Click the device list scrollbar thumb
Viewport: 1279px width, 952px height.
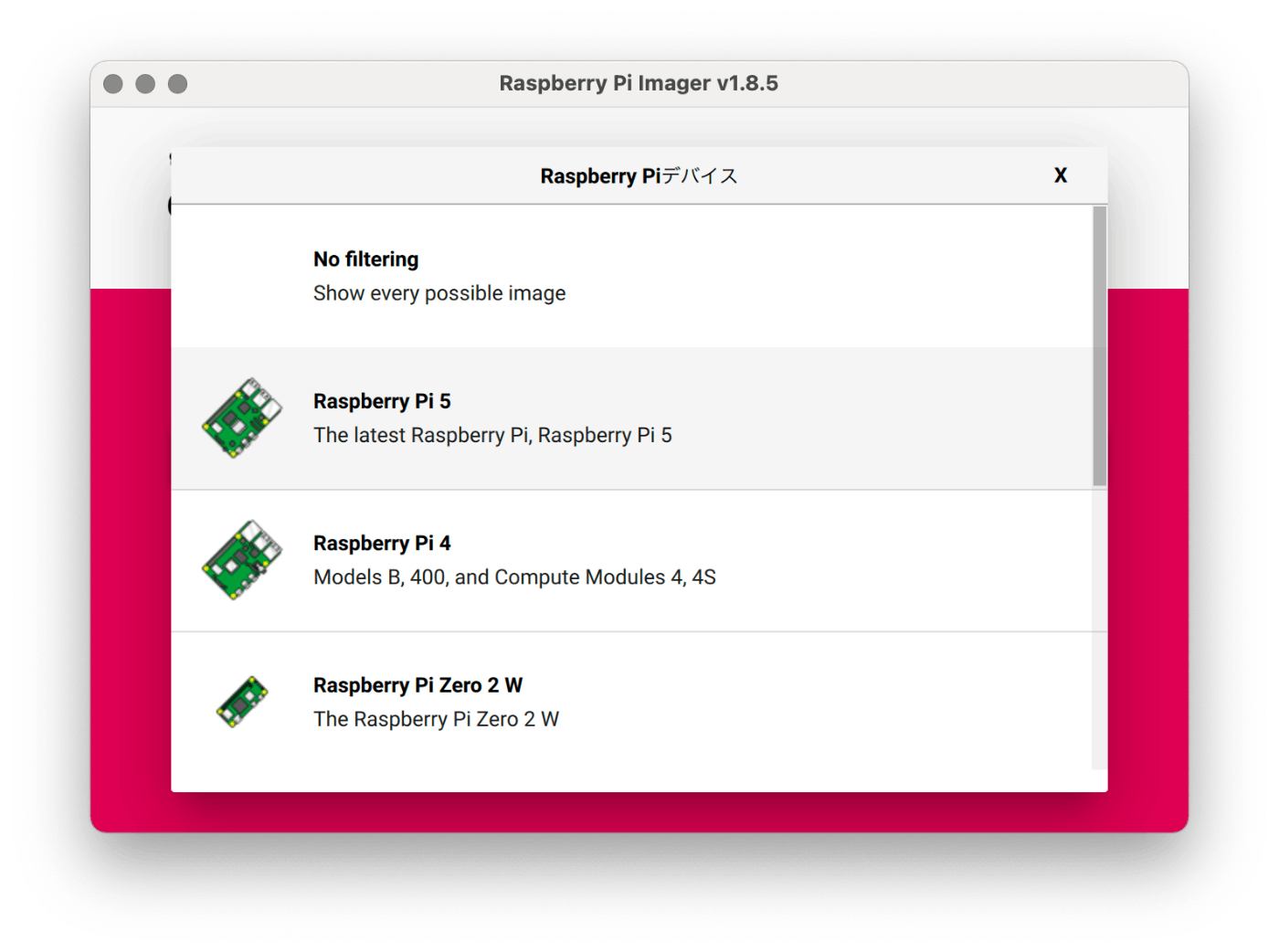pos(1099,345)
